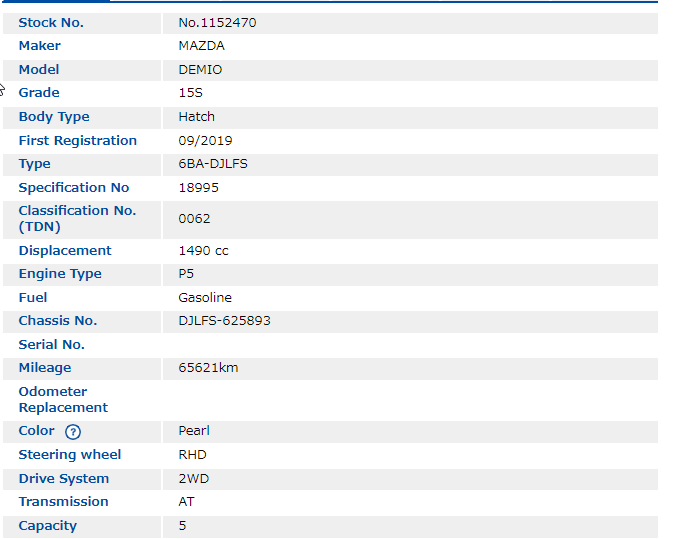Viewport: 674px width, 539px height.
Task: Click the Grade value 15S
Action: click(190, 93)
